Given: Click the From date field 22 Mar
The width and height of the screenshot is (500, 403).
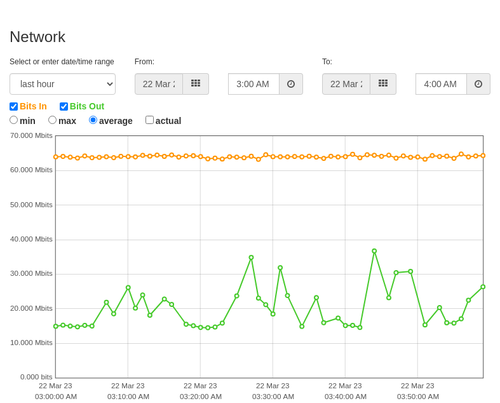Looking at the screenshot, I should 159,84.
